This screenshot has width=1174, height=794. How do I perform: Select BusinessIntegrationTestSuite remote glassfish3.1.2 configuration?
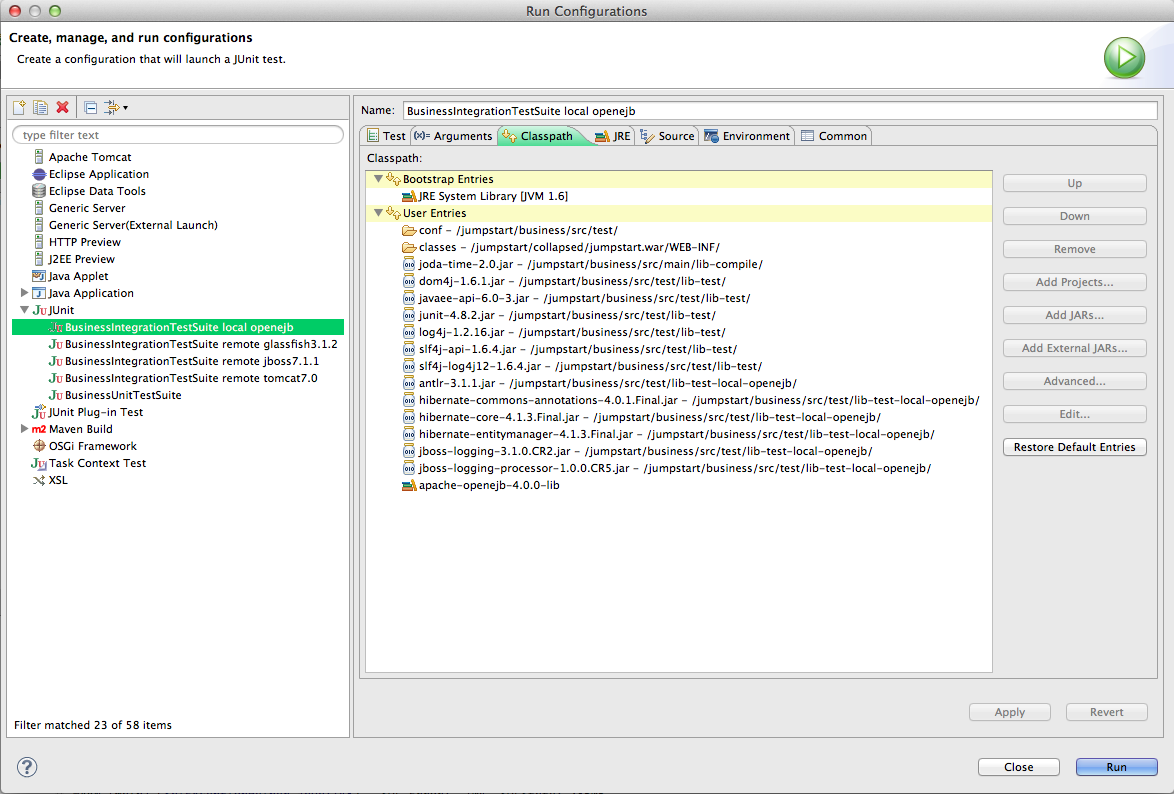192,344
